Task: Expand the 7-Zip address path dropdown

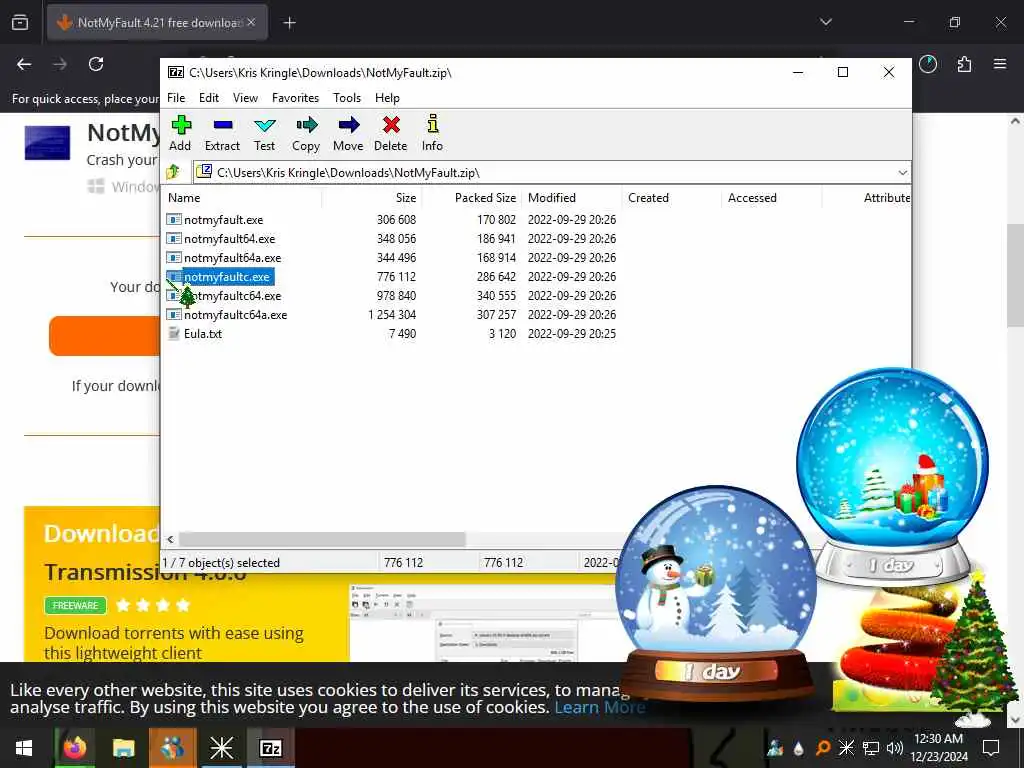Action: [903, 172]
